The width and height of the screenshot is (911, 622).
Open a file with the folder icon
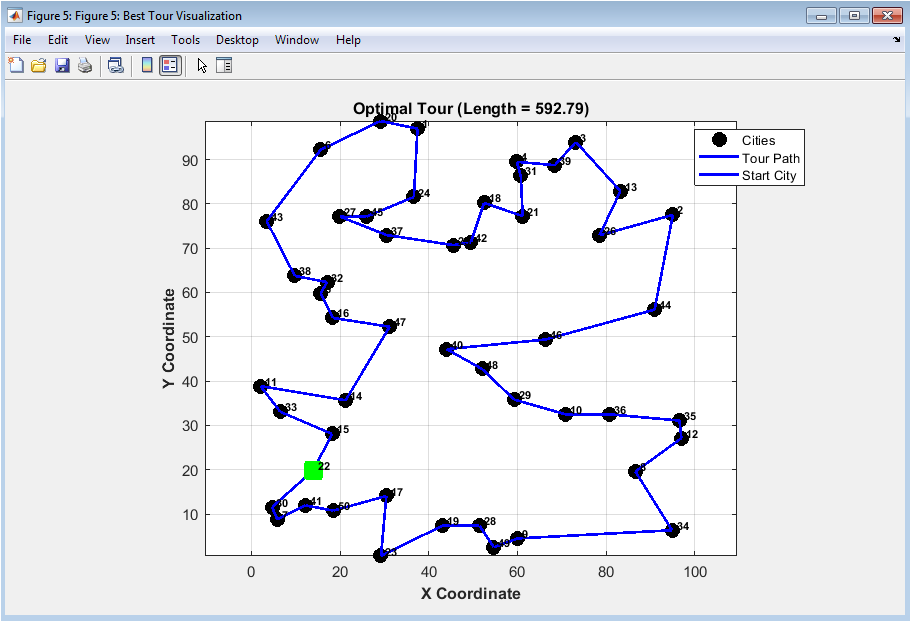point(39,66)
